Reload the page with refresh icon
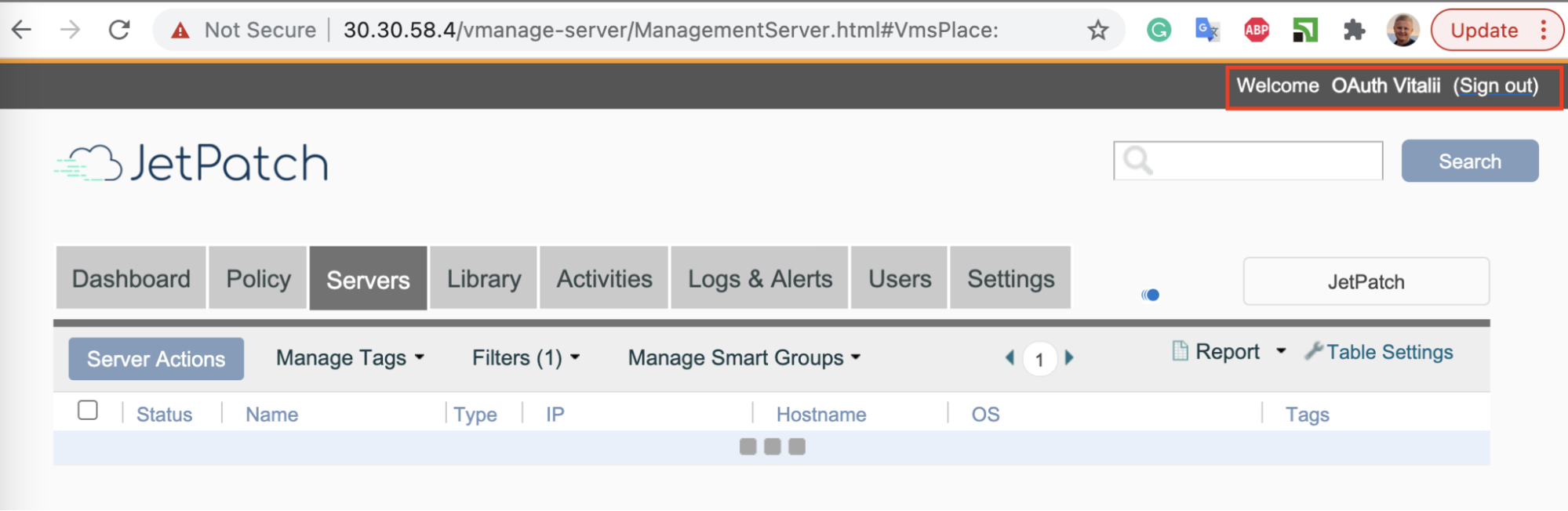This screenshot has height=511, width=1568. pos(119,30)
